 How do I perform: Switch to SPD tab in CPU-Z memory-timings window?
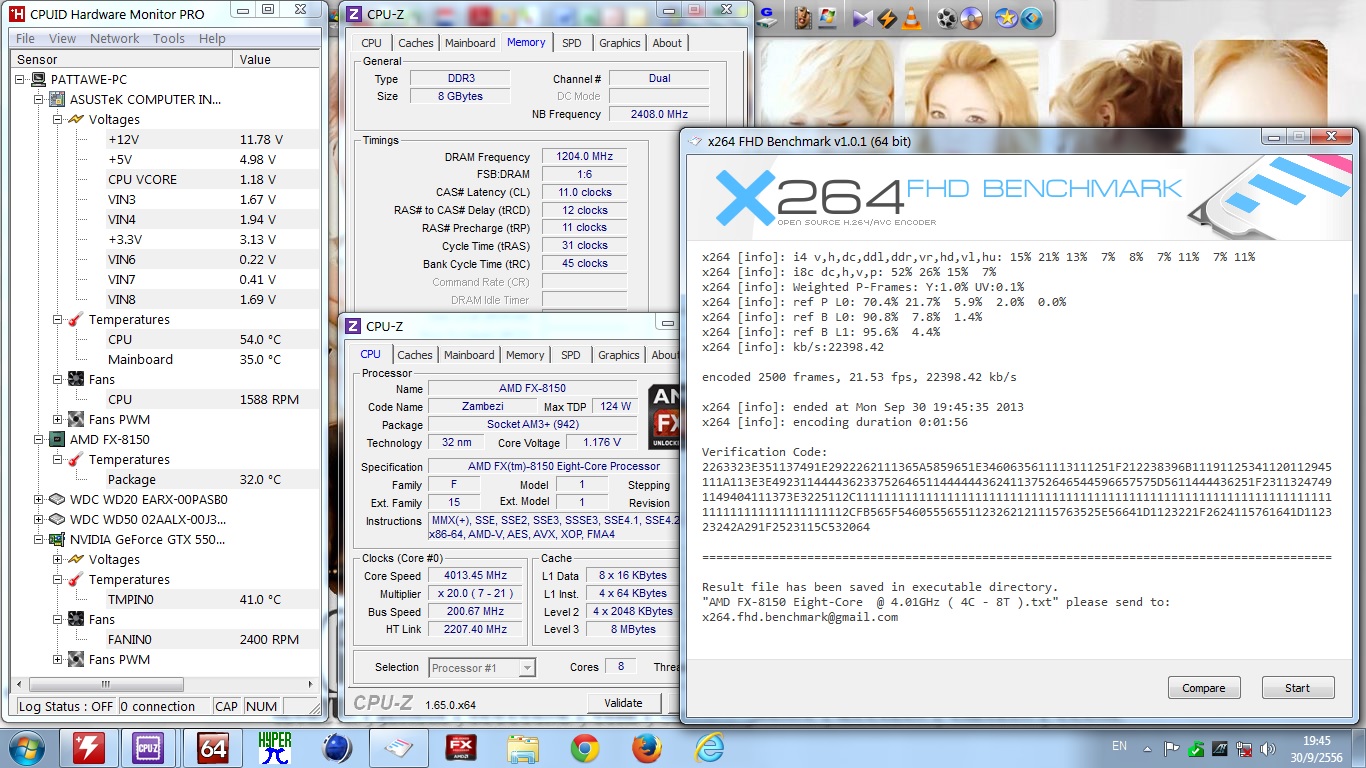(572, 43)
